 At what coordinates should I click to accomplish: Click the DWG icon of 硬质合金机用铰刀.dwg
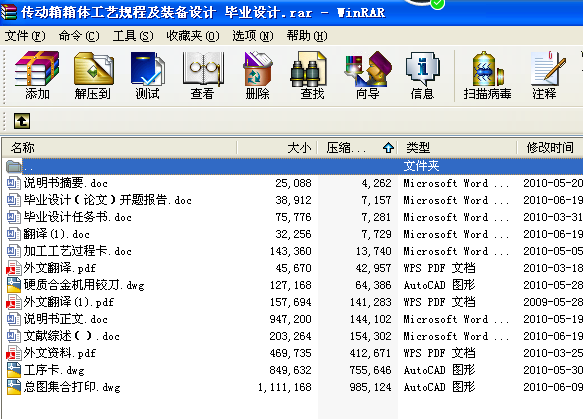coord(13,285)
